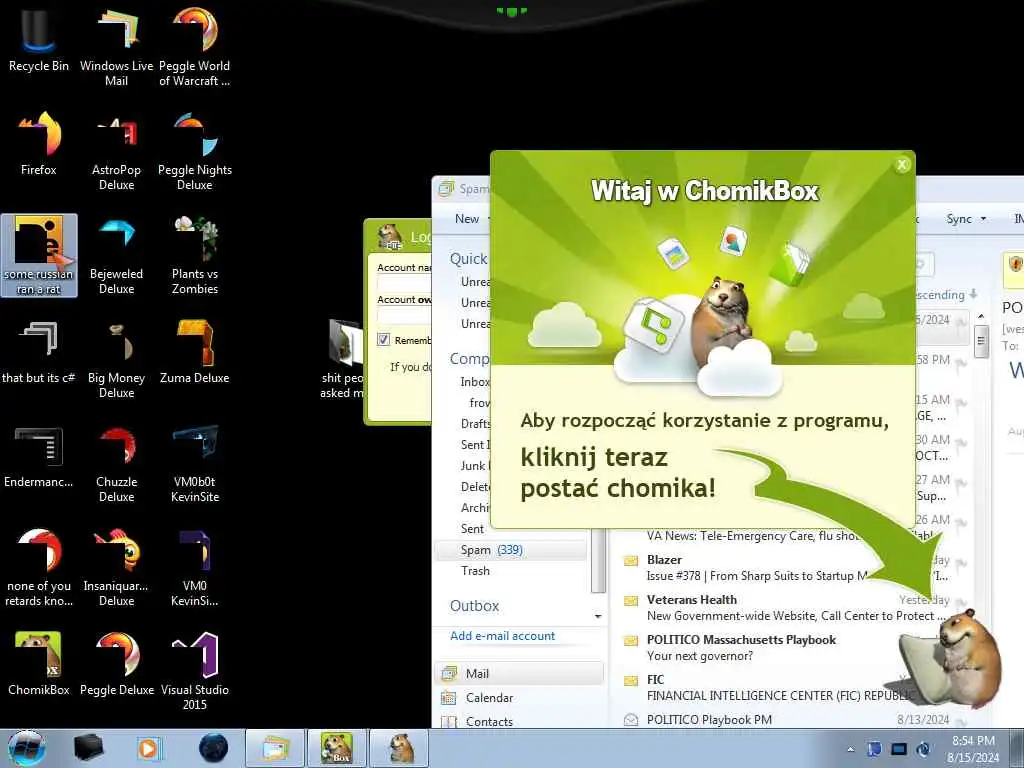Select the 'some russian ran a rat' icon
The width and height of the screenshot is (1024, 768).
point(39,255)
